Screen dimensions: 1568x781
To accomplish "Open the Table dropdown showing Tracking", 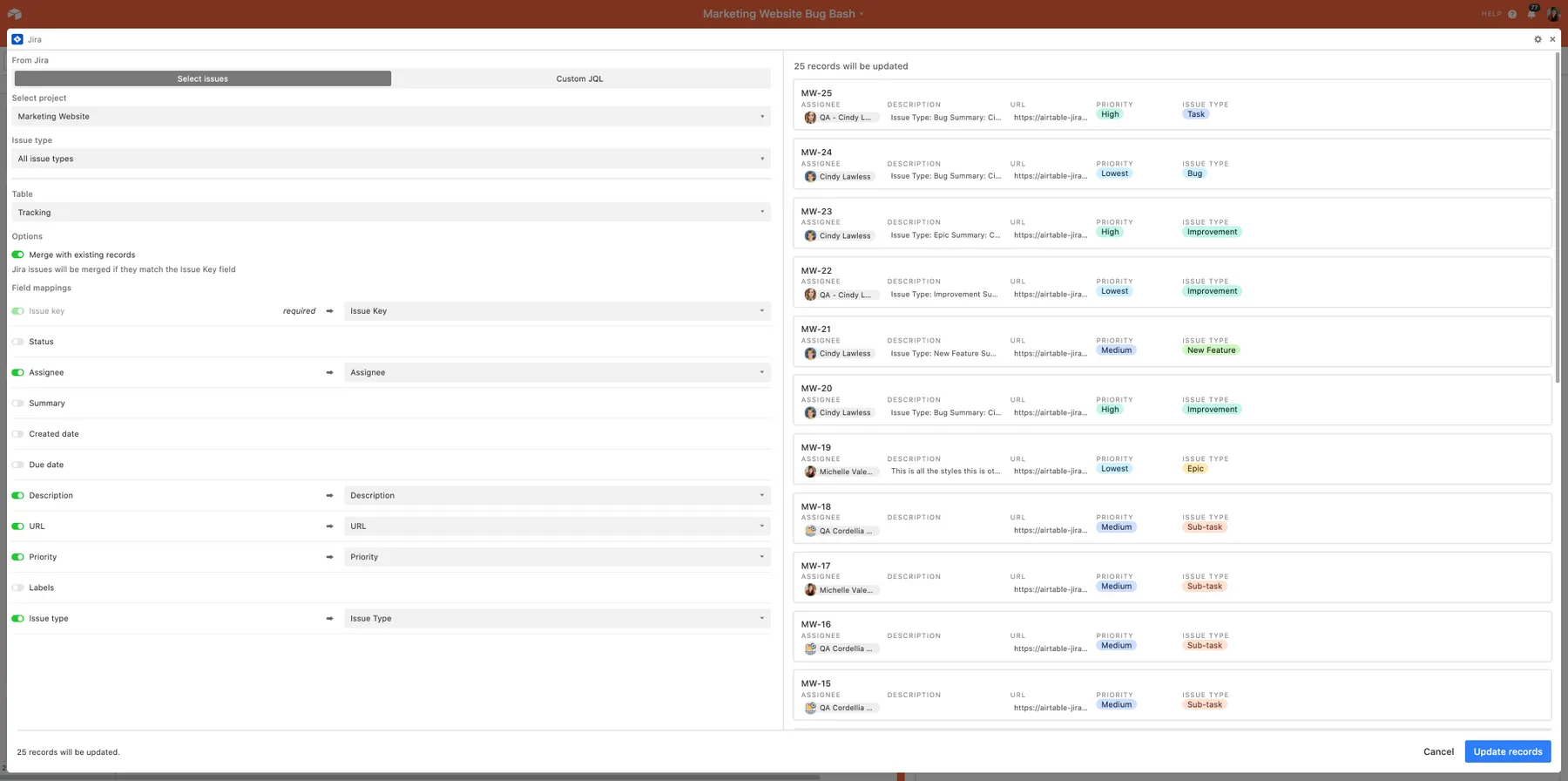I will pyautogui.click(x=390, y=213).
